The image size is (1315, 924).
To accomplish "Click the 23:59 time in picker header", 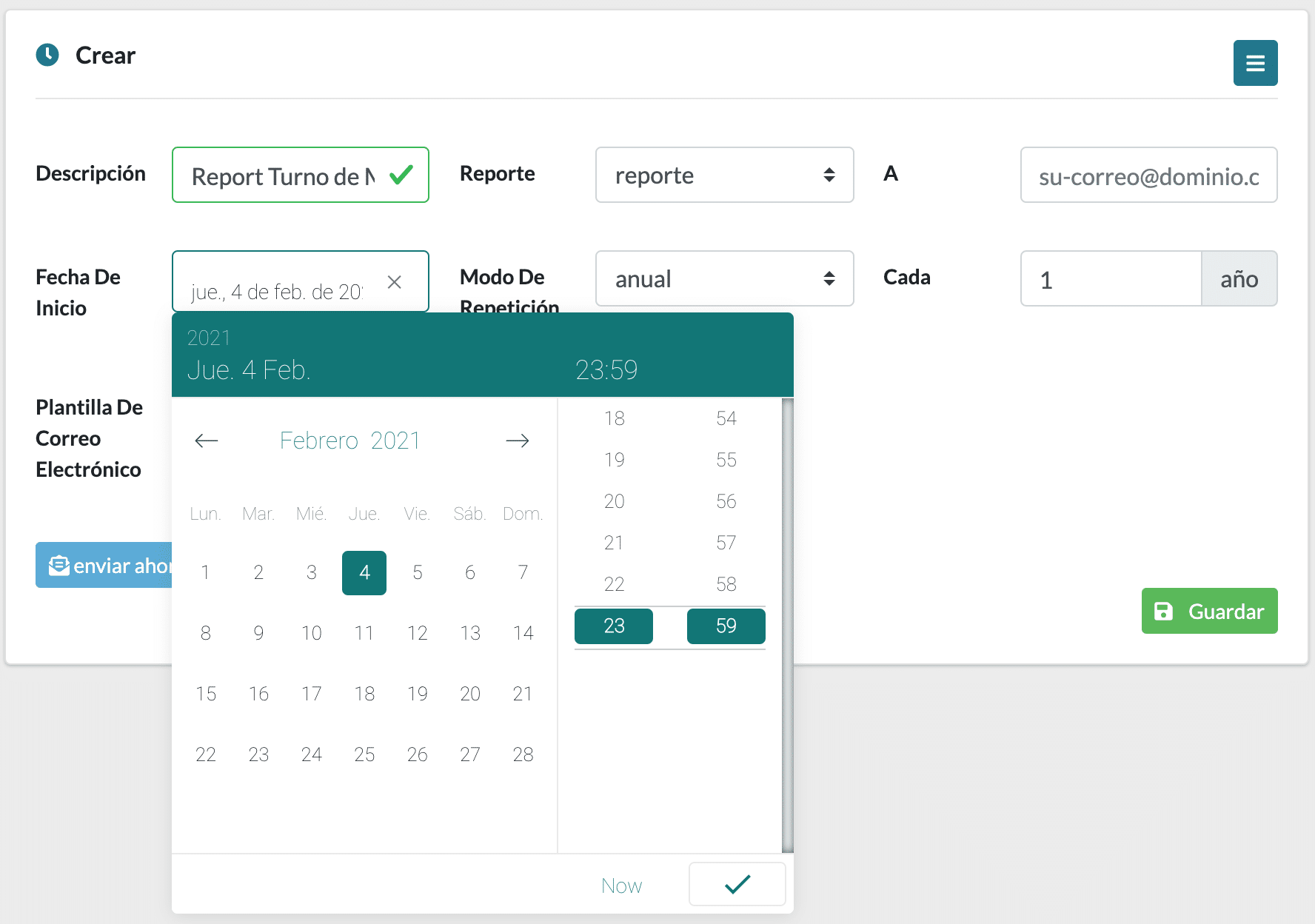I will coord(606,369).
